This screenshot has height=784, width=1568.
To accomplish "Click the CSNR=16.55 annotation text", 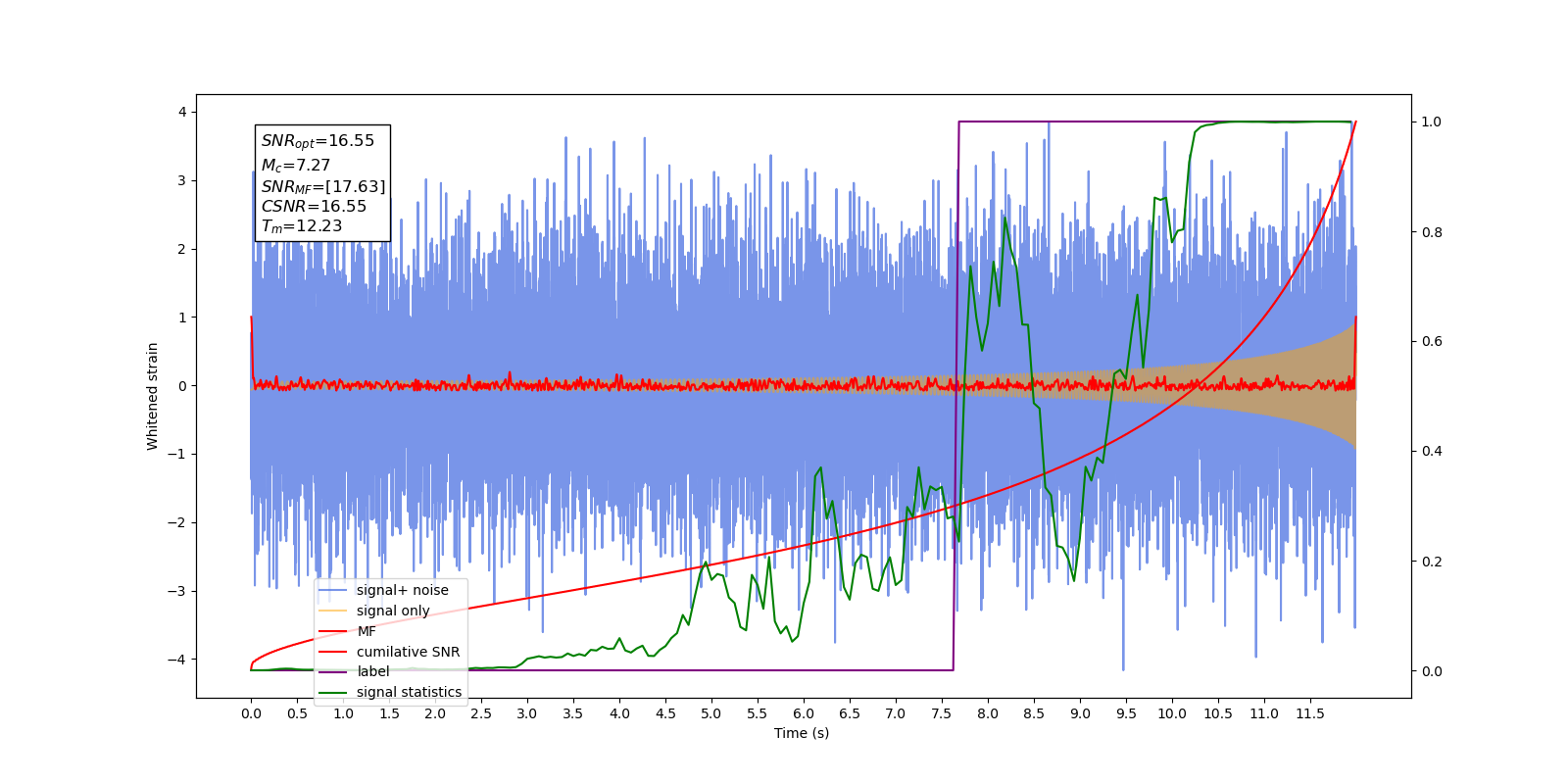I will pos(314,206).
